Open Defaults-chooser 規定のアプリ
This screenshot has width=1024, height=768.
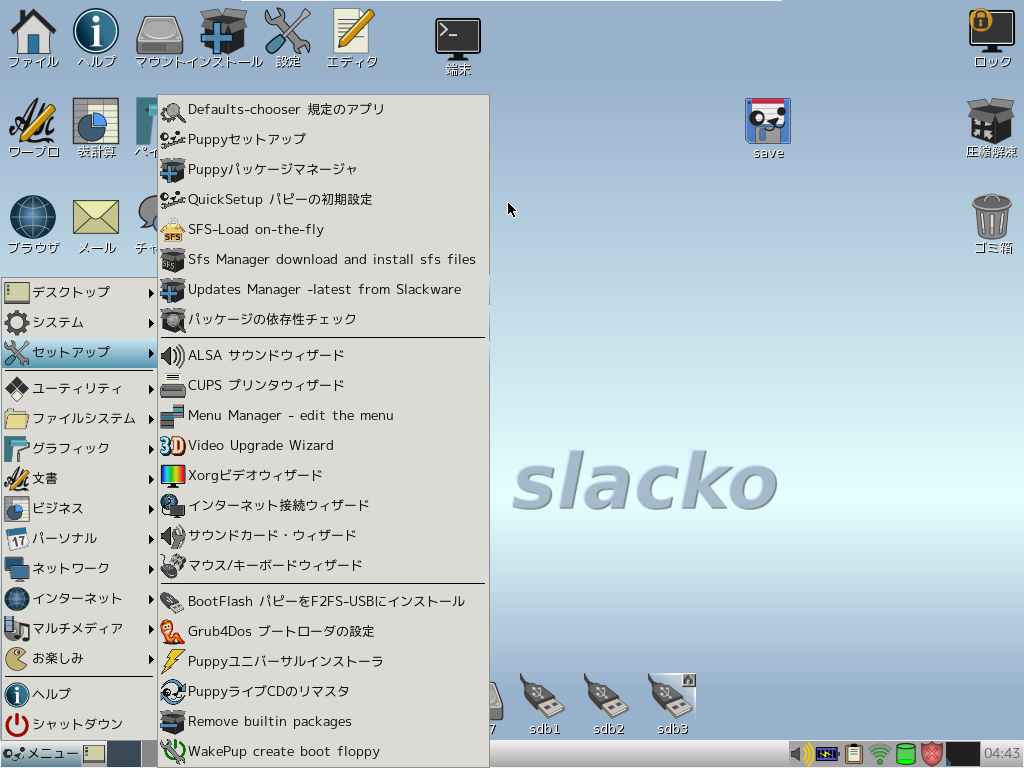pyautogui.click(x=323, y=110)
